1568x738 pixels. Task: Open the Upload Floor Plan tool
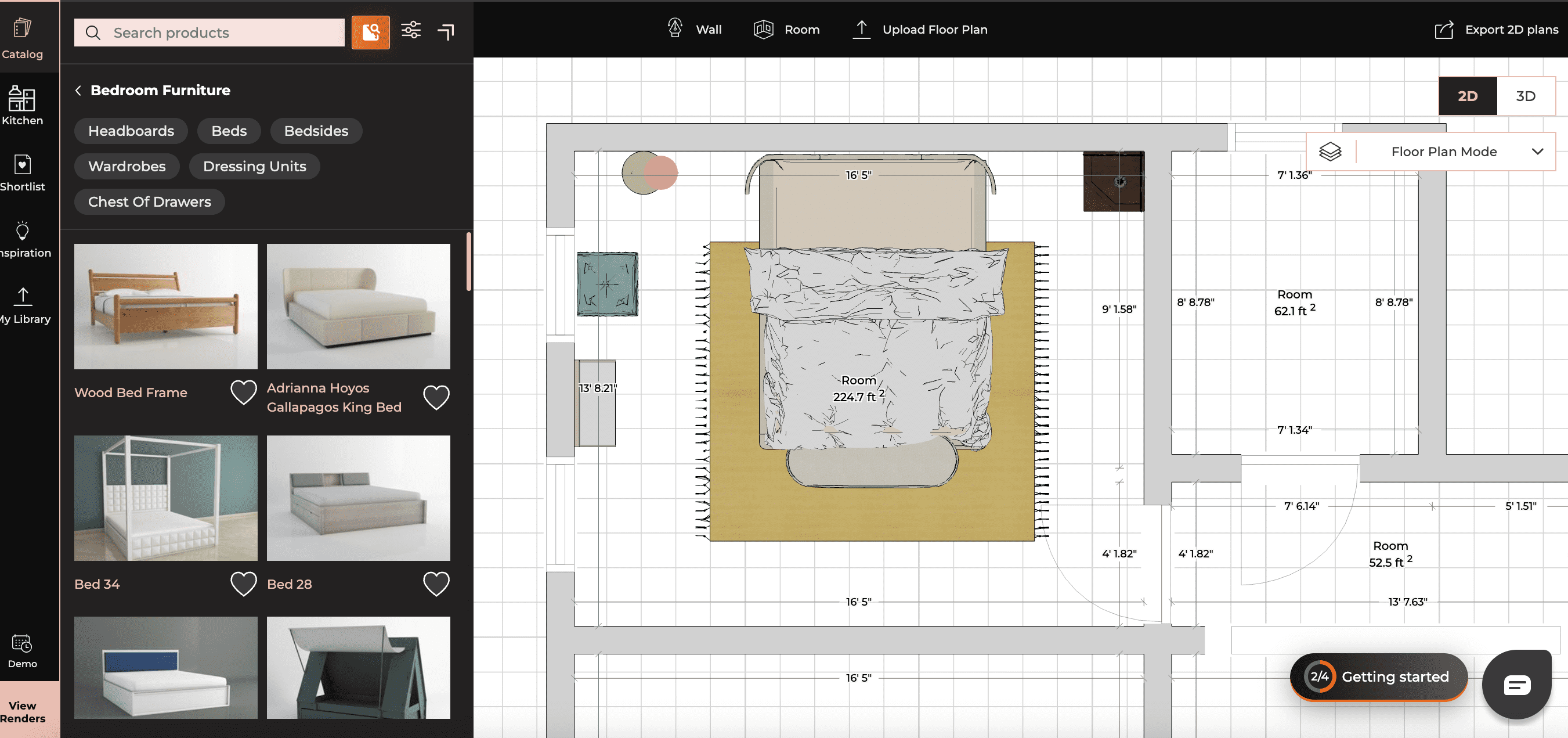919,28
